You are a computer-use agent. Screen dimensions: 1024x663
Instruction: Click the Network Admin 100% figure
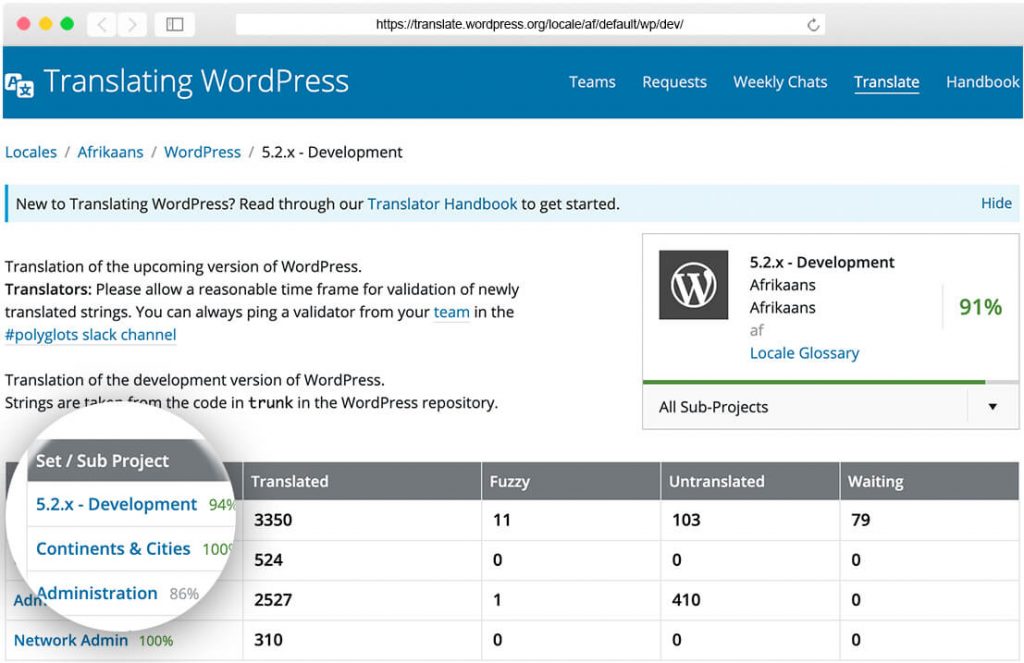pos(155,641)
